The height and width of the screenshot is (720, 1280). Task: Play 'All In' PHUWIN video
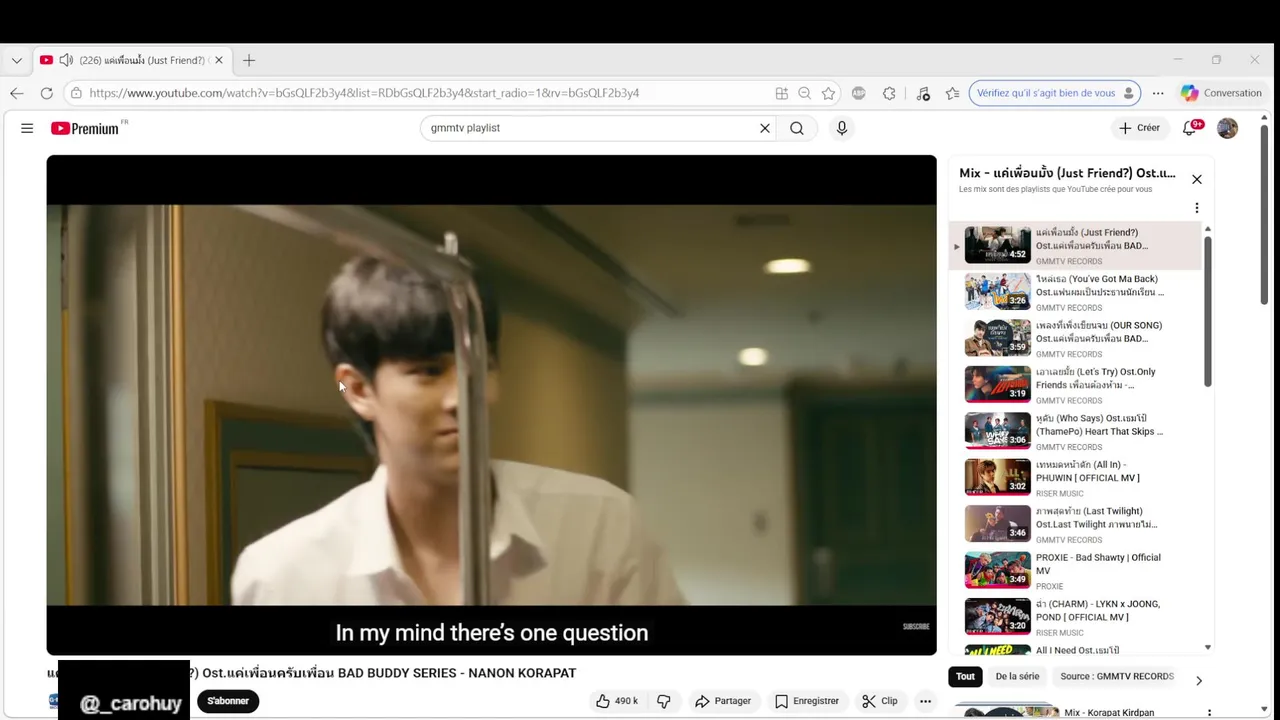click(x=1076, y=478)
